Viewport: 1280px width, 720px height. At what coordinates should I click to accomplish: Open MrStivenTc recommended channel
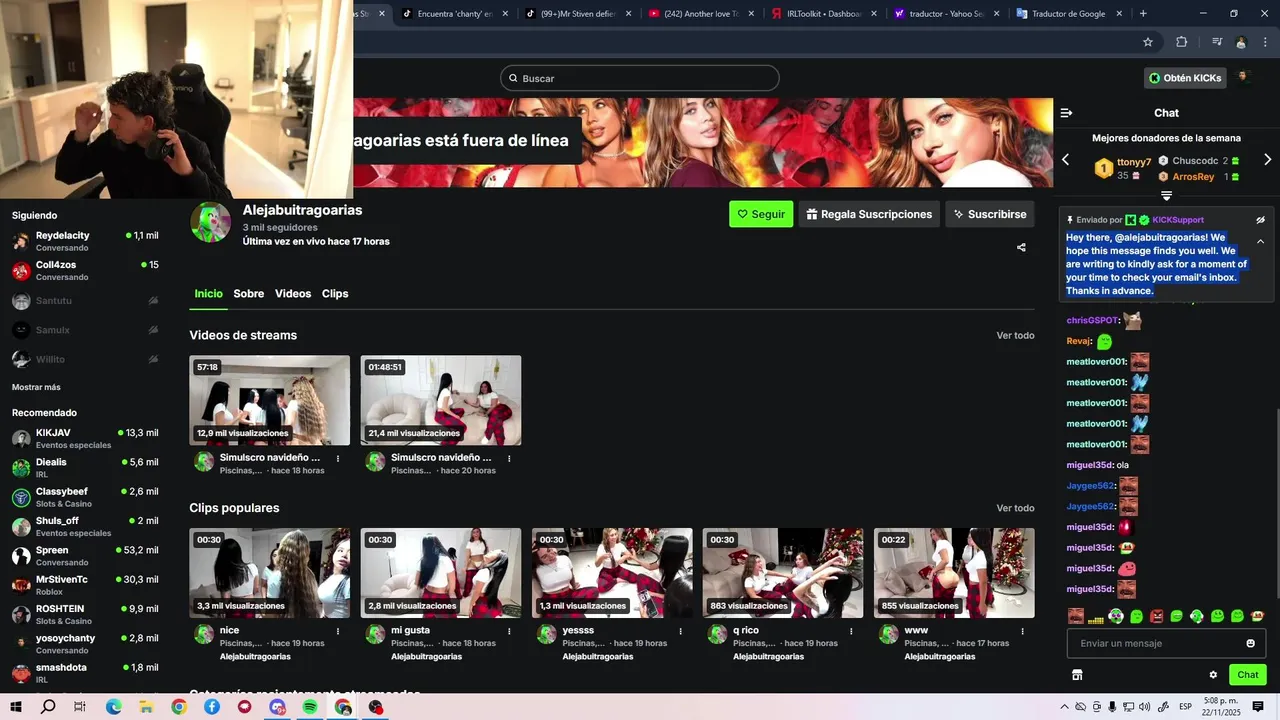85,585
